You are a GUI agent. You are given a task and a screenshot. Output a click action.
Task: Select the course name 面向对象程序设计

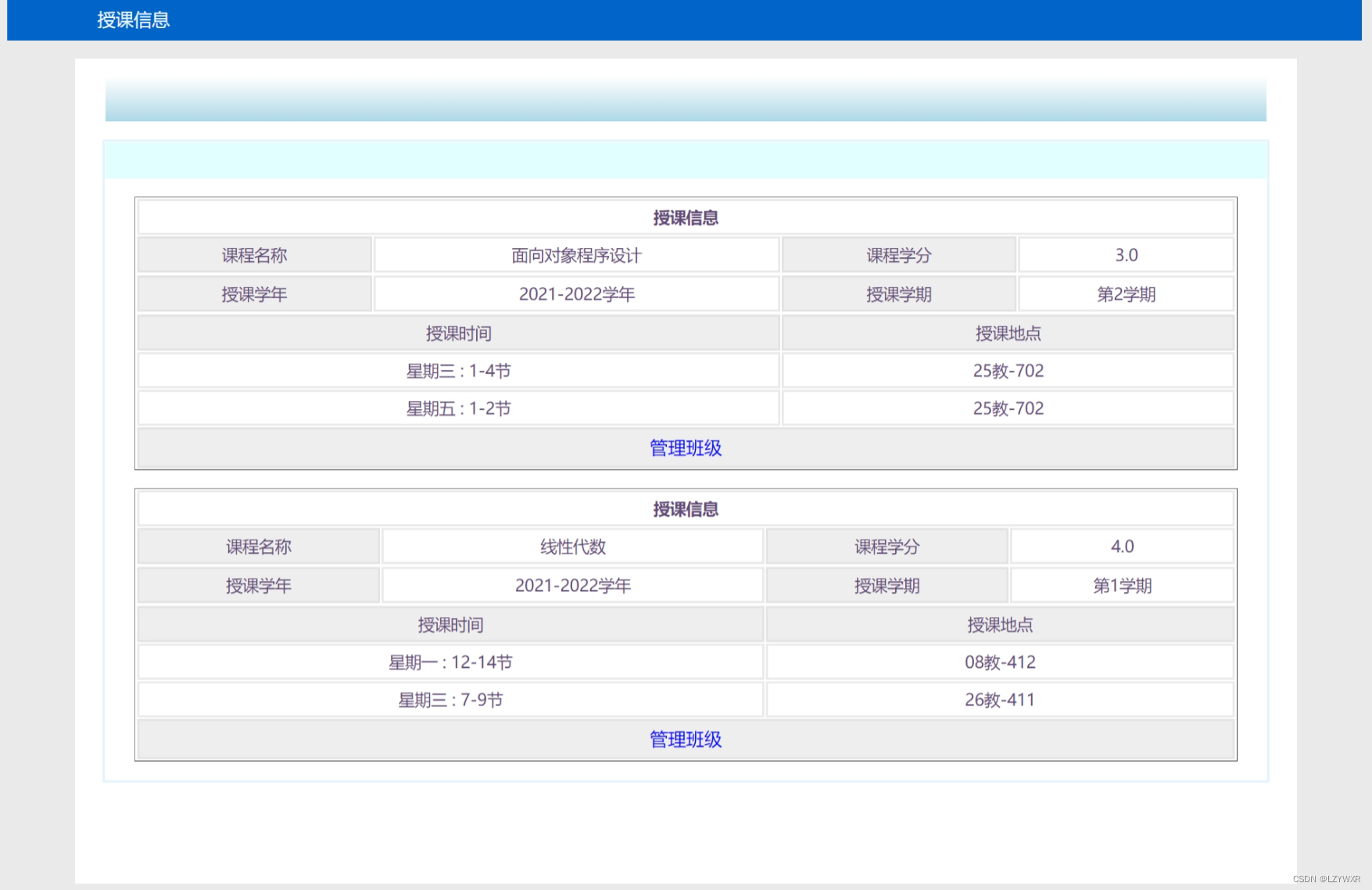[x=575, y=254]
